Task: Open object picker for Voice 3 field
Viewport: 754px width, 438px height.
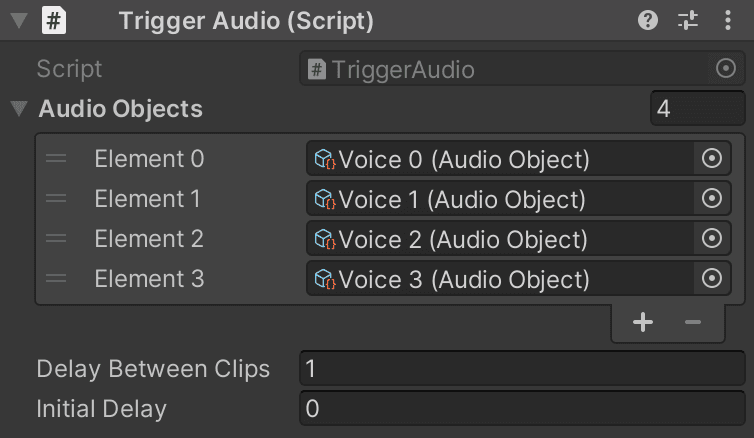Action: click(x=712, y=278)
